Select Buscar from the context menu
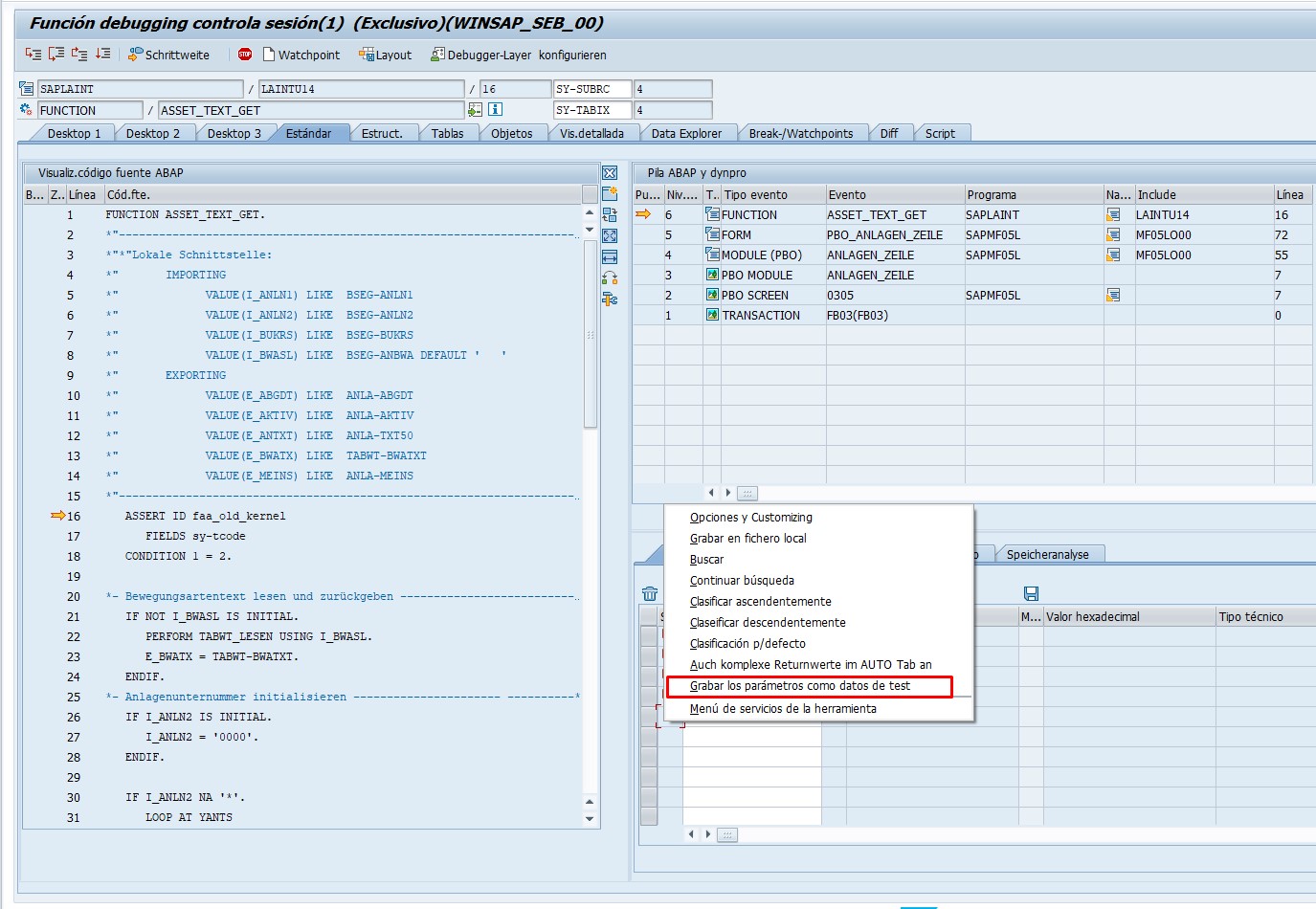1316x909 pixels. click(707, 560)
